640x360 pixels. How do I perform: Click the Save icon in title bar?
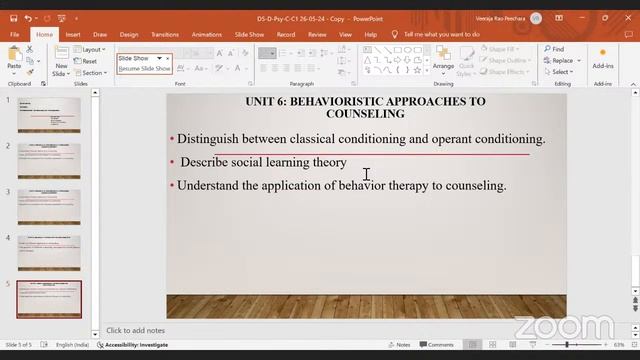tap(13, 18)
